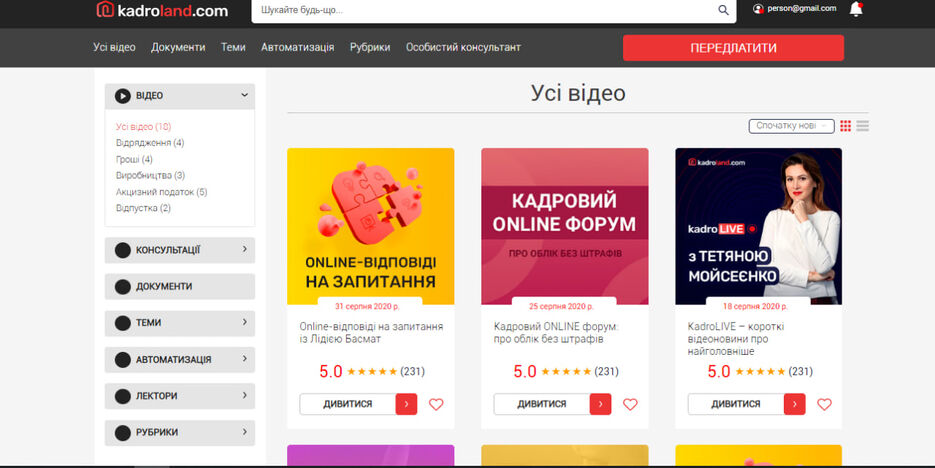
Task: Open Документи in top navigation
Action: [178, 47]
